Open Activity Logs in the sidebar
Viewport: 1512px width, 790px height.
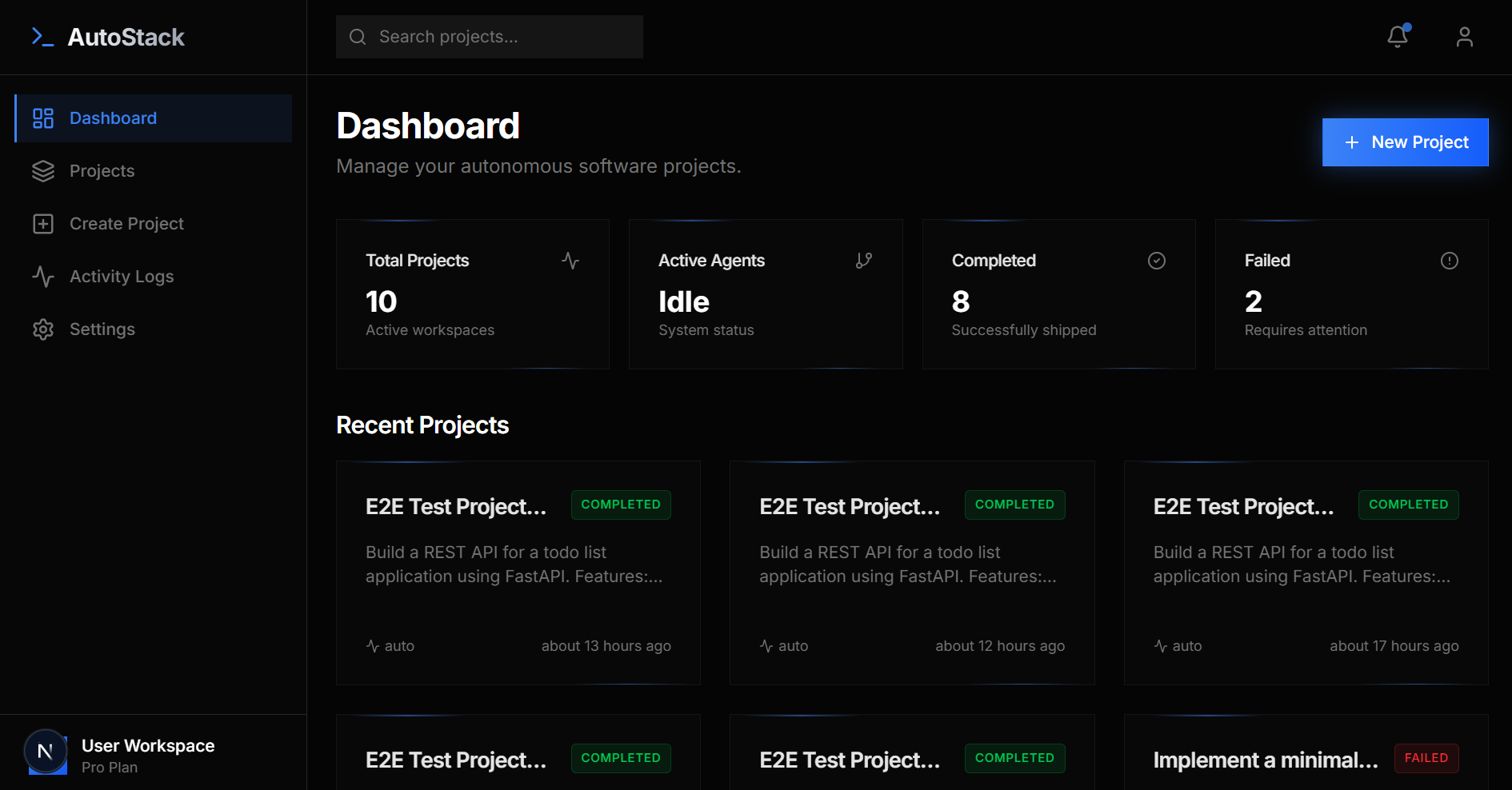pos(154,277)
